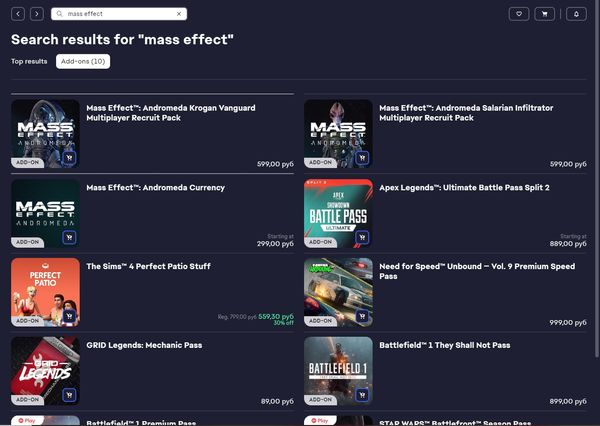Add Sims 4 Perfect Patio Stuff to cart
The image size is (600, 426).
[x=70, y=317]
